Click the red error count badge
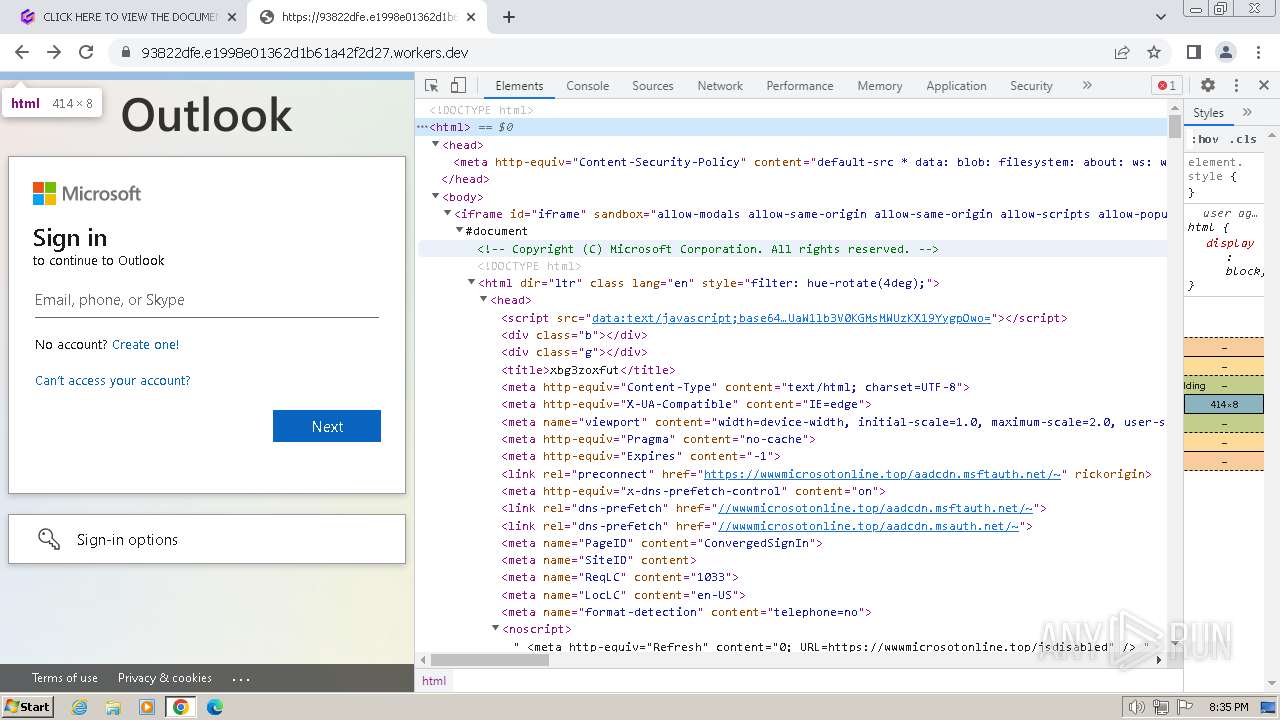1280x720 pixels. [1166, 86]
